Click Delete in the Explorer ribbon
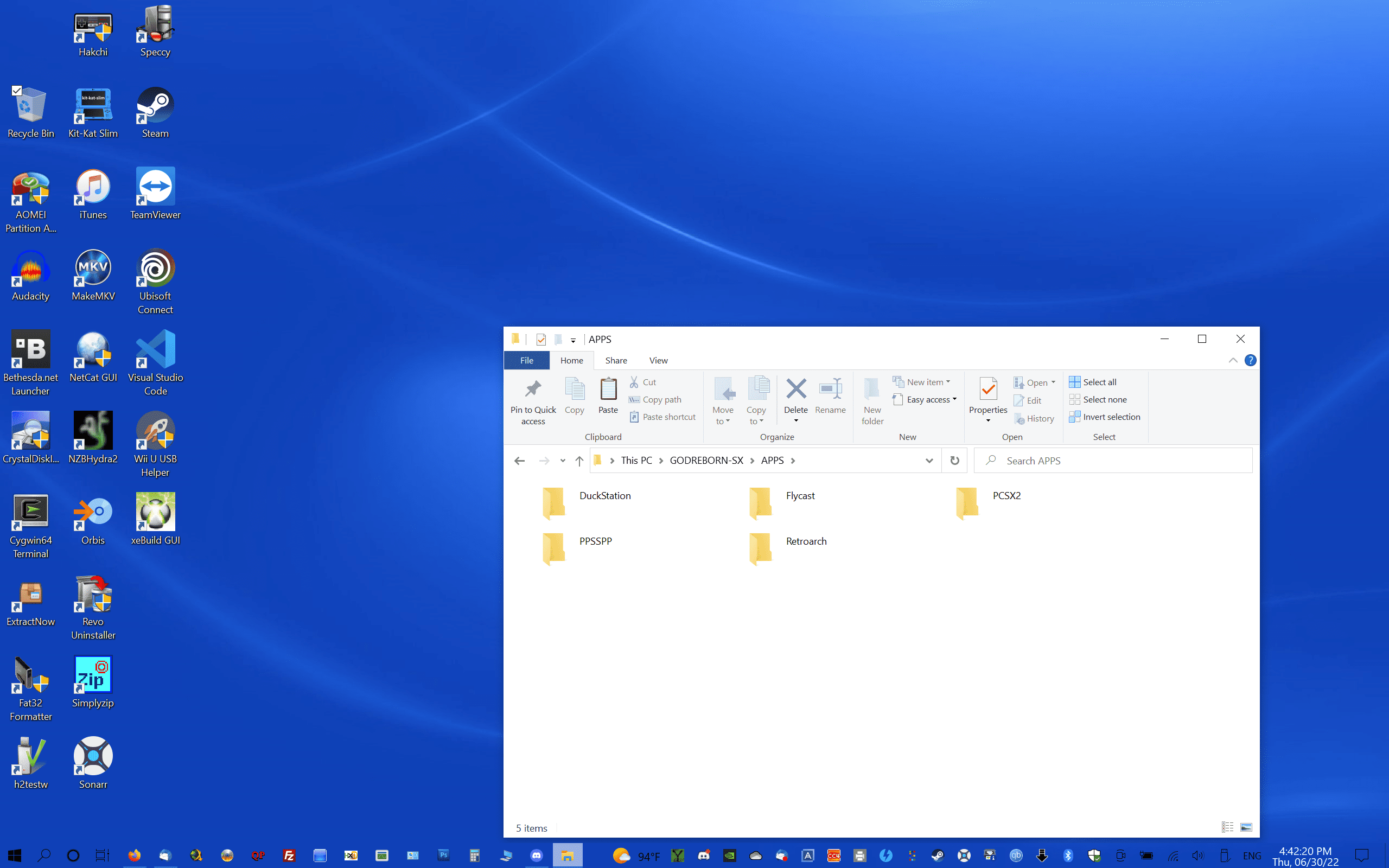 (795, 395)
